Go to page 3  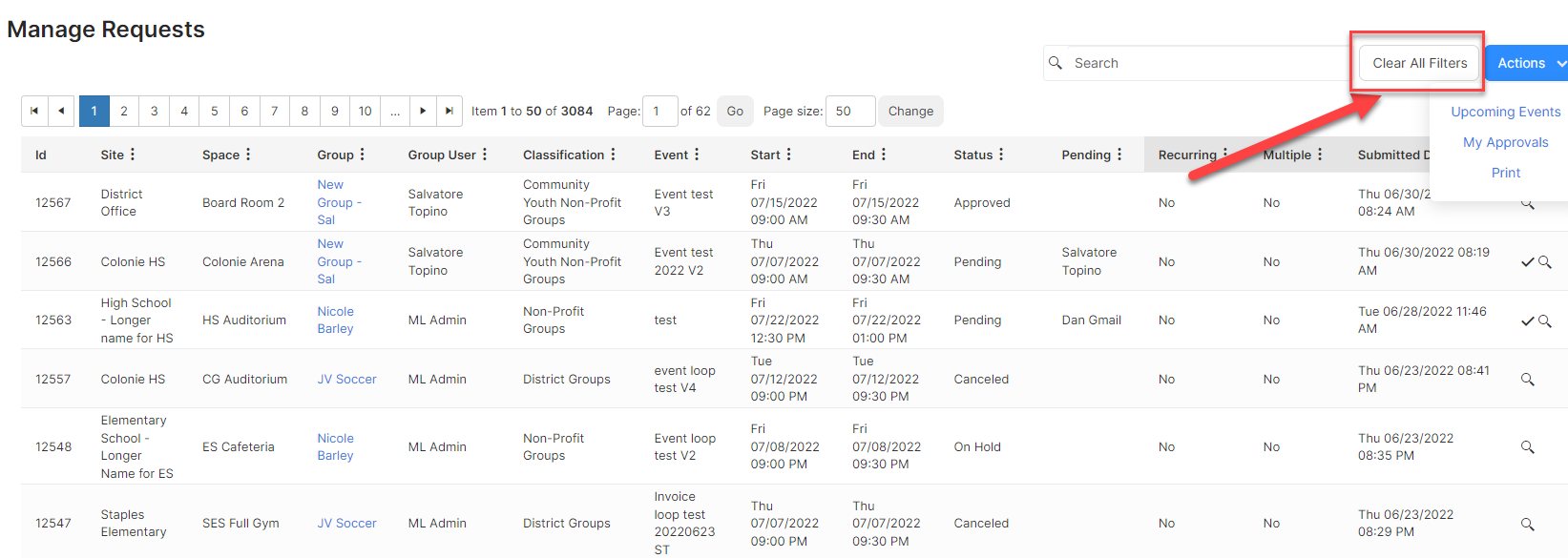(155, 111)
